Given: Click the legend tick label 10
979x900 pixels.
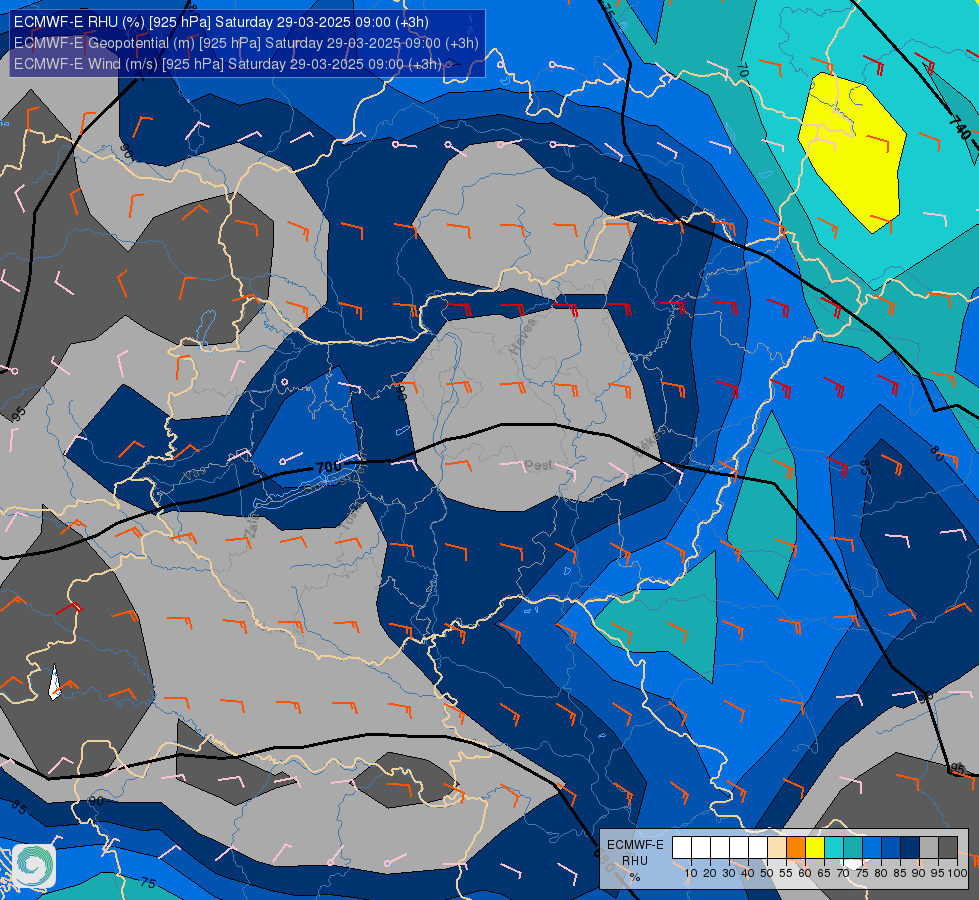Looking at the screenshot, I should click(x=691, y=873).
